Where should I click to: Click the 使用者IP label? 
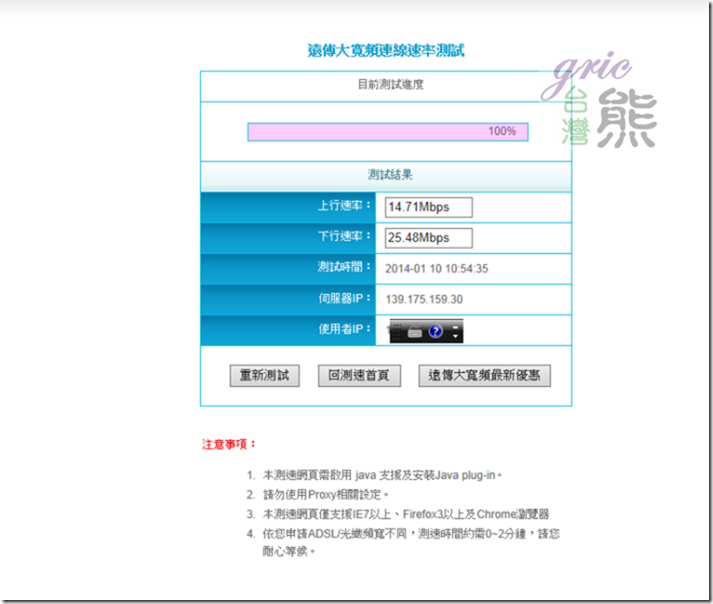point(345,329)
